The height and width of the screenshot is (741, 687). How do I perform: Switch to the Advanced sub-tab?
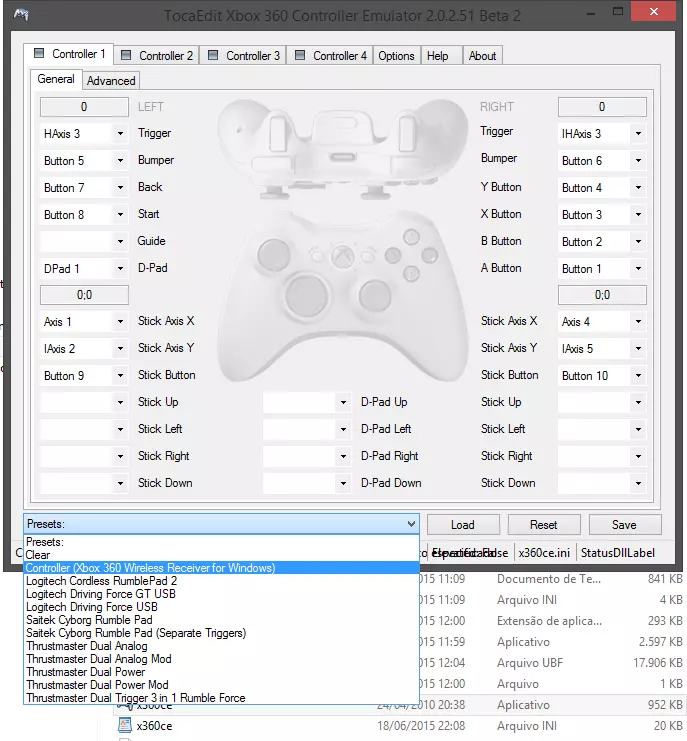[111, 81]
